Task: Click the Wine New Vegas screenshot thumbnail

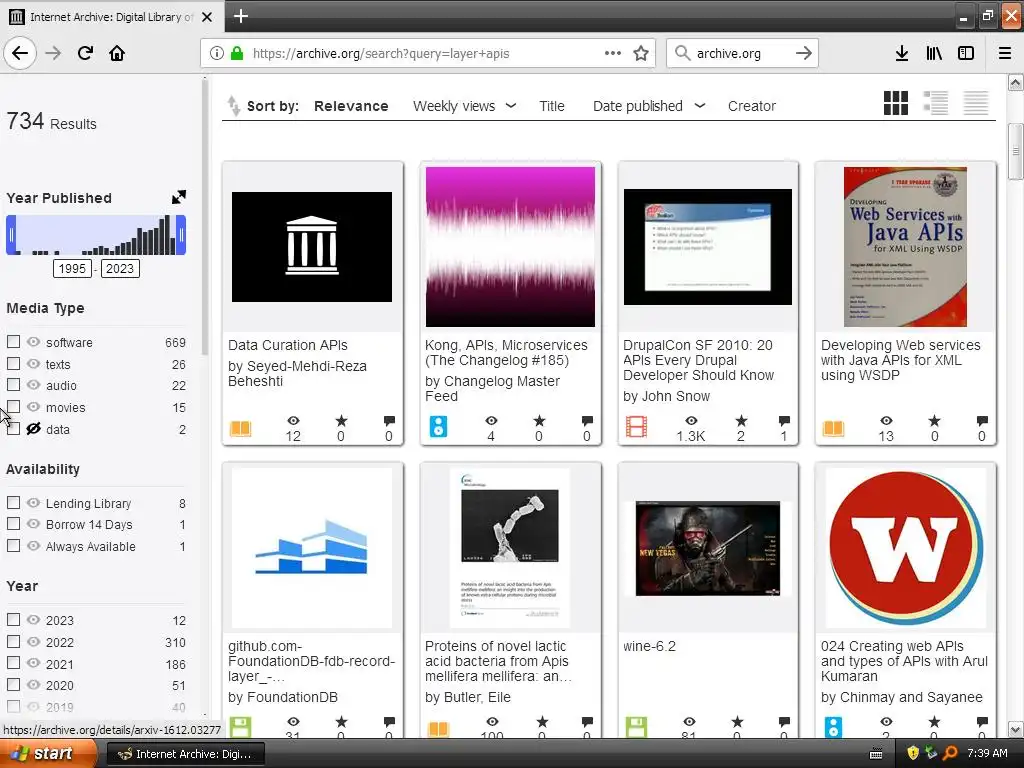Action: [708, 549]
